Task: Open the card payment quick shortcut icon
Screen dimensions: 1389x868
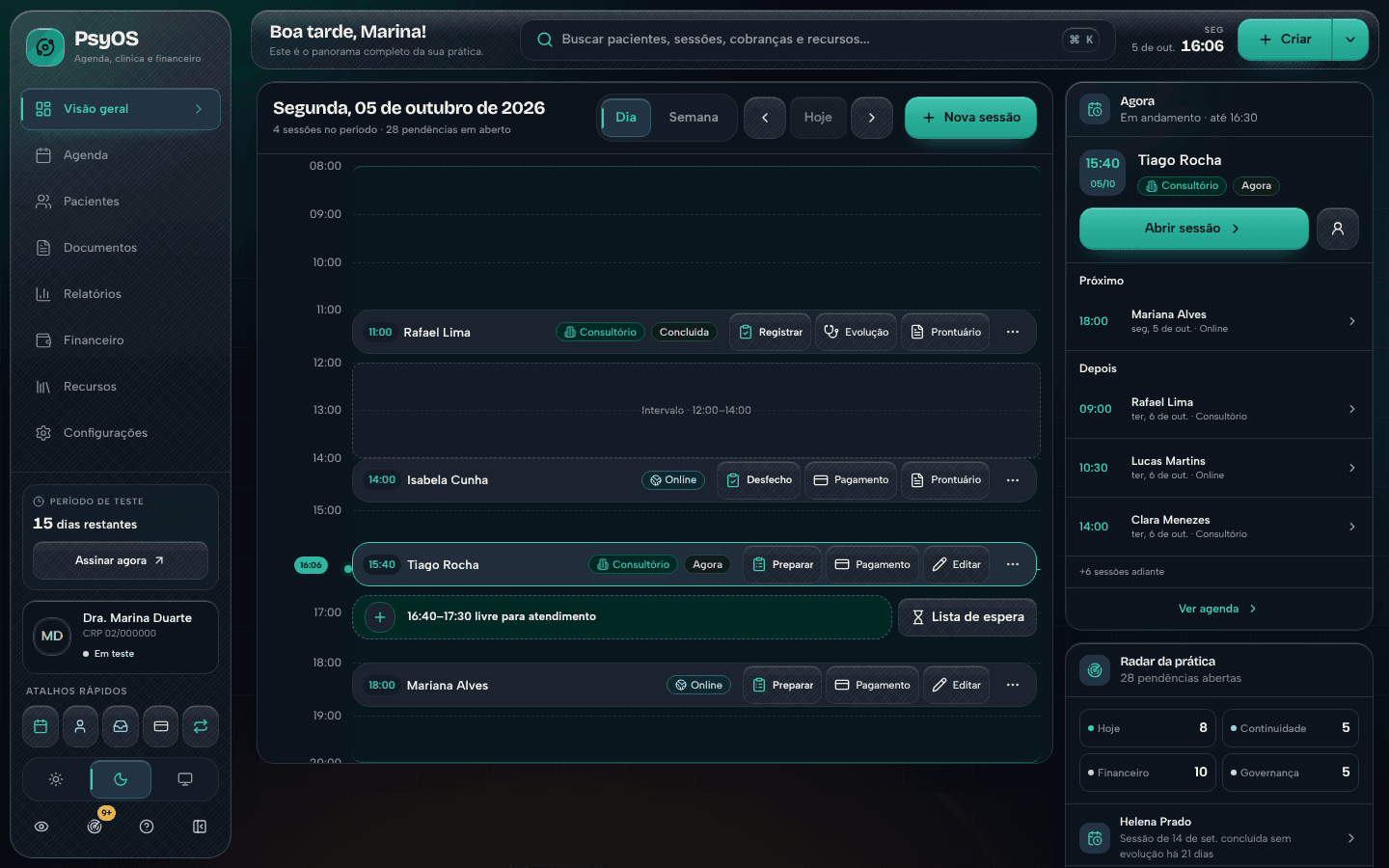Action: pos(161,726)
